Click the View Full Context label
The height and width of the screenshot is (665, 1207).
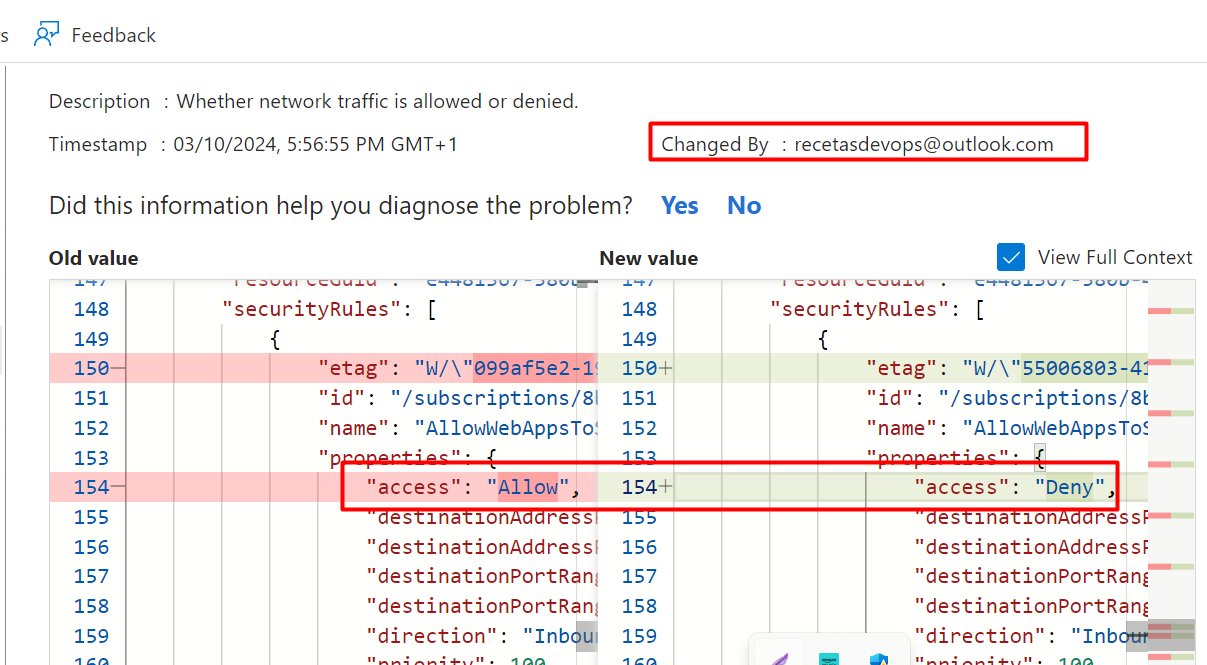click(1115, 257)
